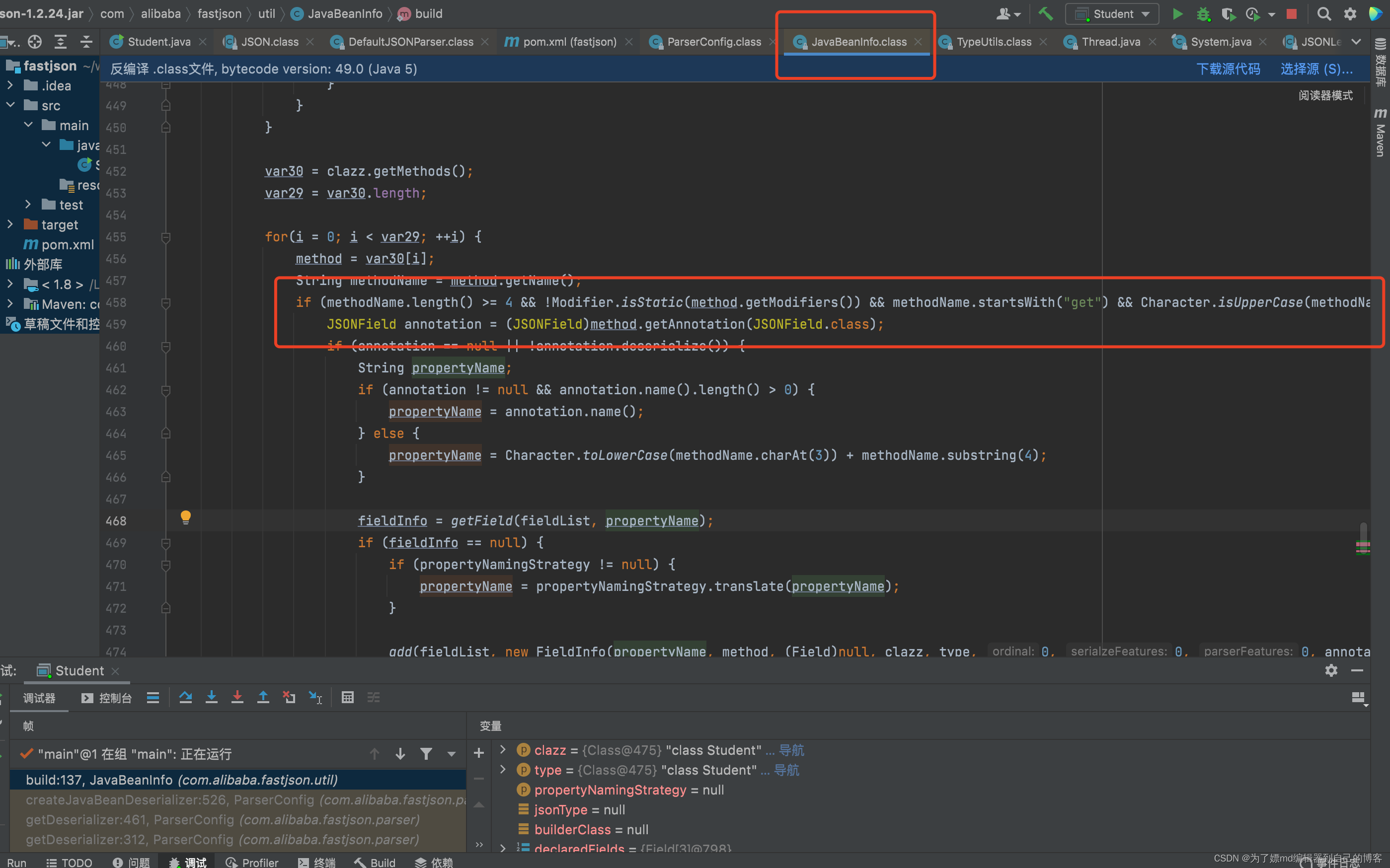Switch to the Student.java tab
This screenshot has width=1390, height=868.
coord(158,42)
